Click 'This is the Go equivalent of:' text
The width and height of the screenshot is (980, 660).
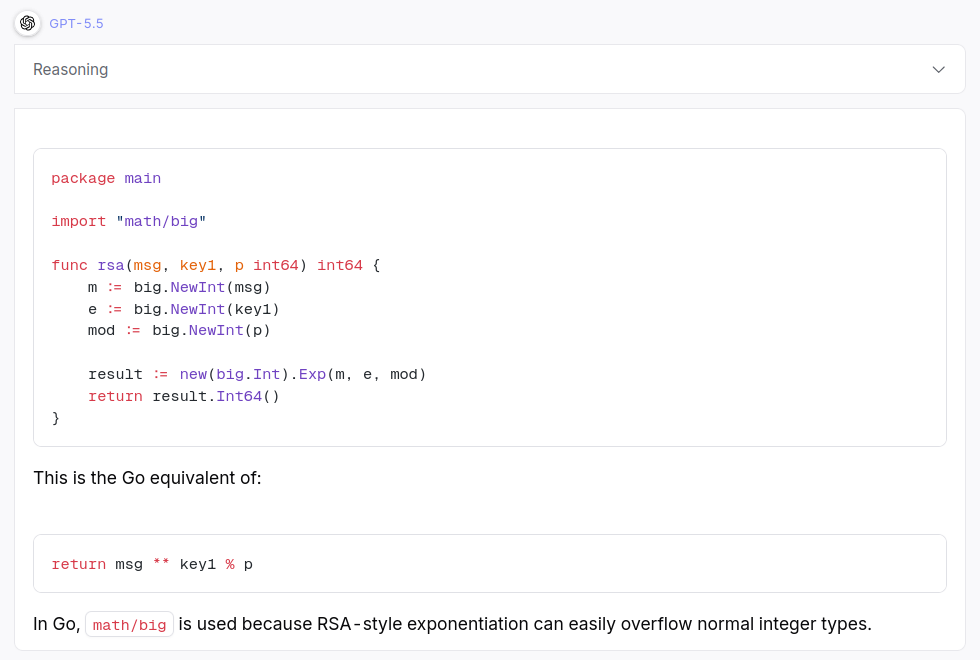coord(148,478)
